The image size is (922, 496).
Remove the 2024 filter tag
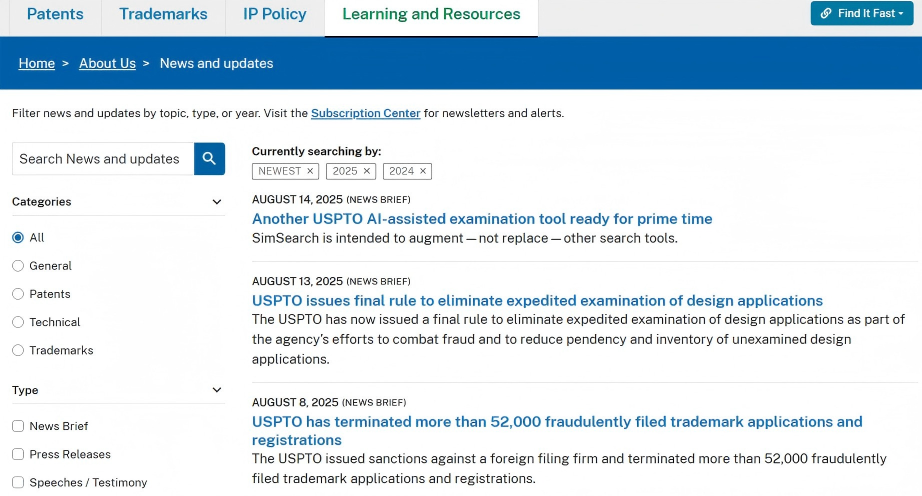(423, 171)
